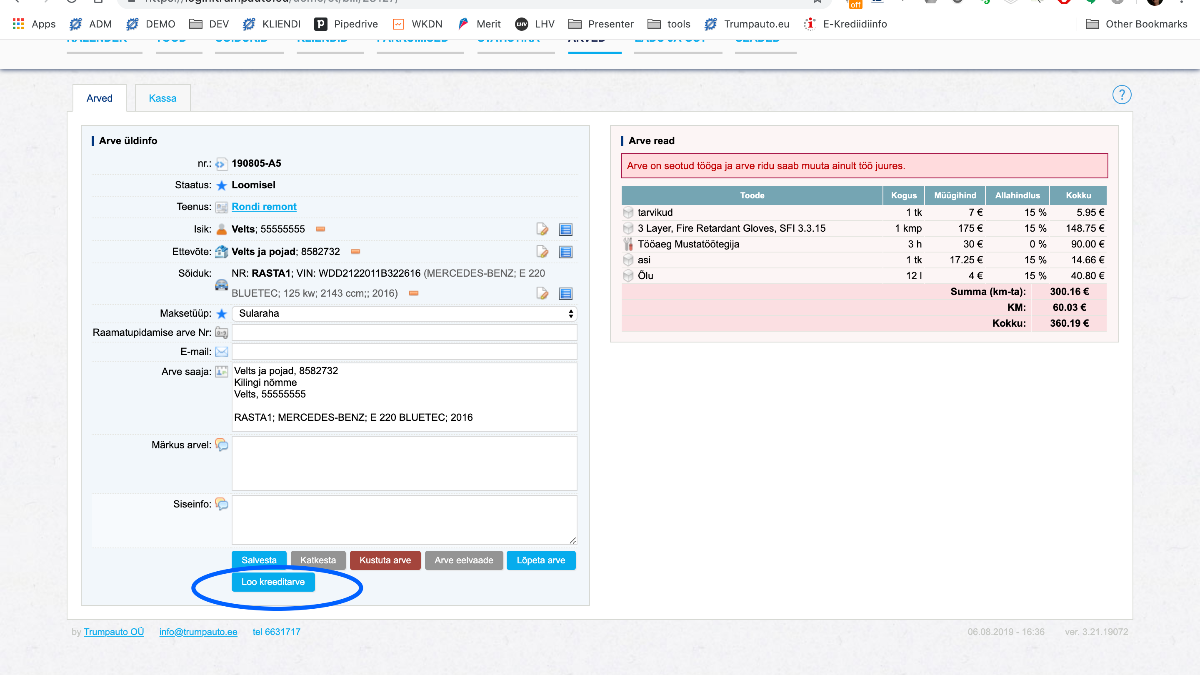Viewport: 1200px width, 675px height.
Task: Click the edit icon in the Ettevõte row
Action: pos(543,252)
